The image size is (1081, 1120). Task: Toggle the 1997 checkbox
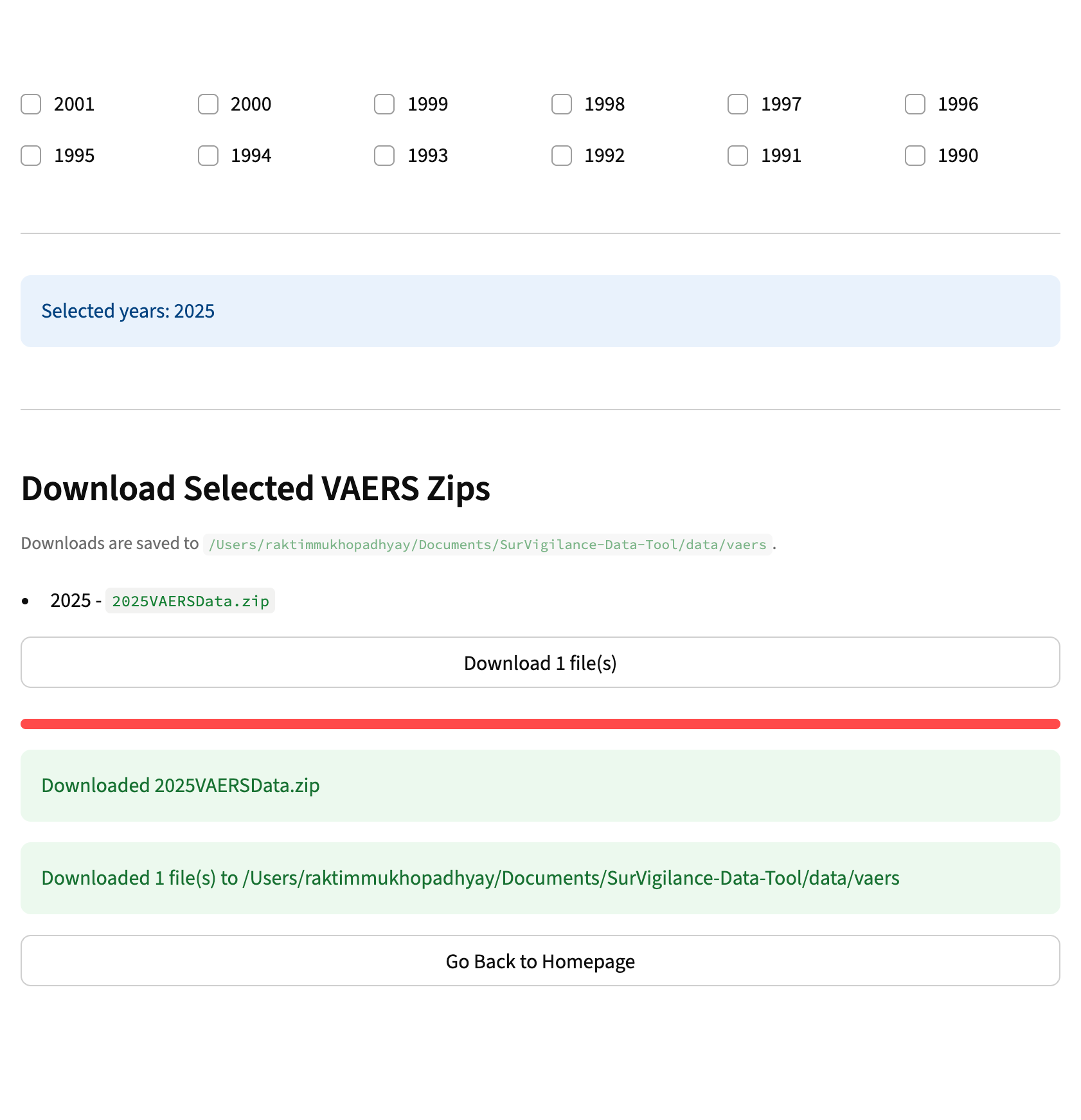(x=738, y=104)
